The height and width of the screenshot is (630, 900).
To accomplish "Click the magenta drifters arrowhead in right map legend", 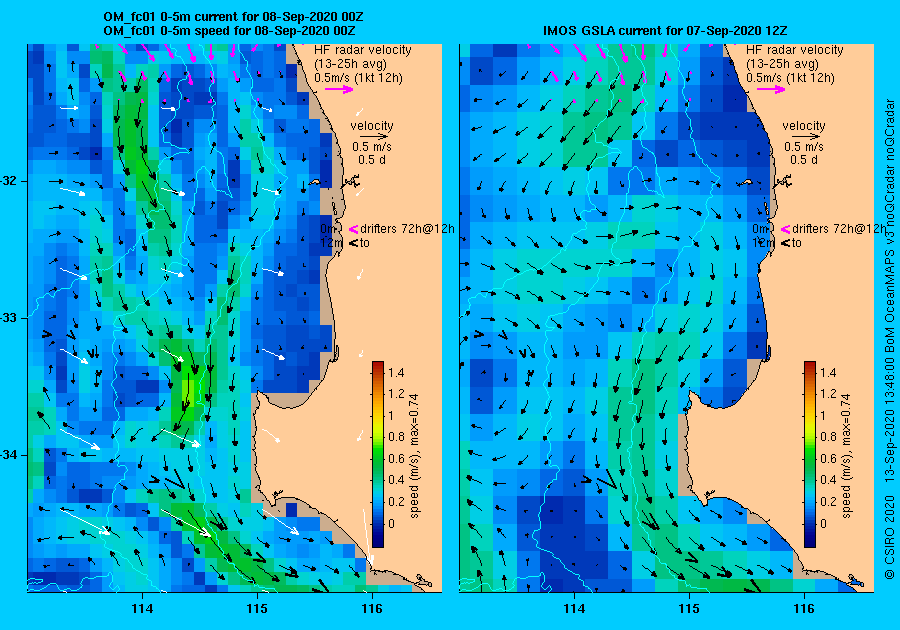I will click(x=786, y=229).
